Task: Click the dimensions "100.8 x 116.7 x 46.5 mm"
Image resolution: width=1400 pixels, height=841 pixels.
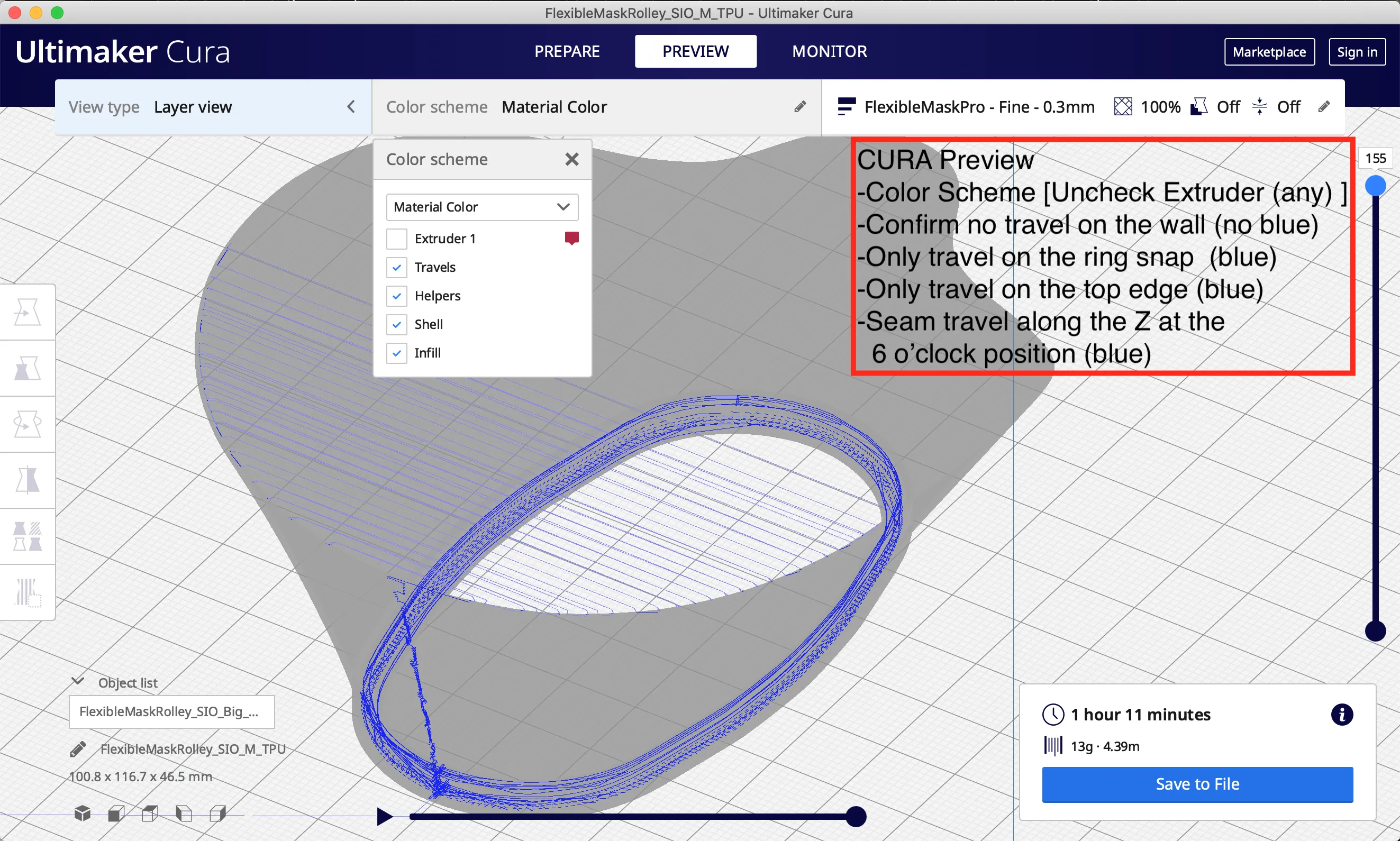Action: tap(141, 776)
